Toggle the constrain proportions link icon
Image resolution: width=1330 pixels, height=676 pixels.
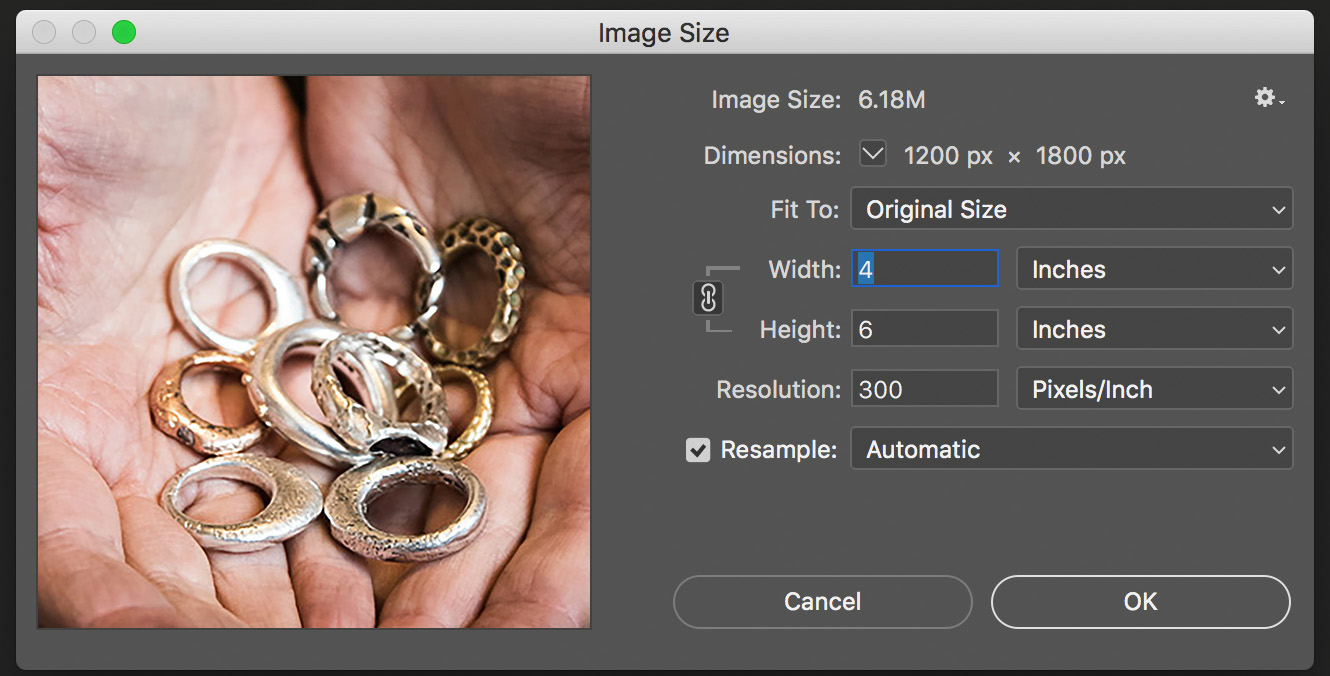pyautogui.click(x=708, y=298)
